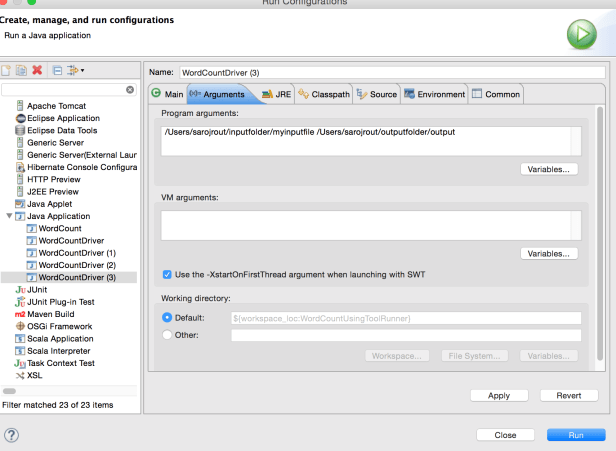
Task: Delete selected configuration with red X icon
Action: click(x=37, y=70)
